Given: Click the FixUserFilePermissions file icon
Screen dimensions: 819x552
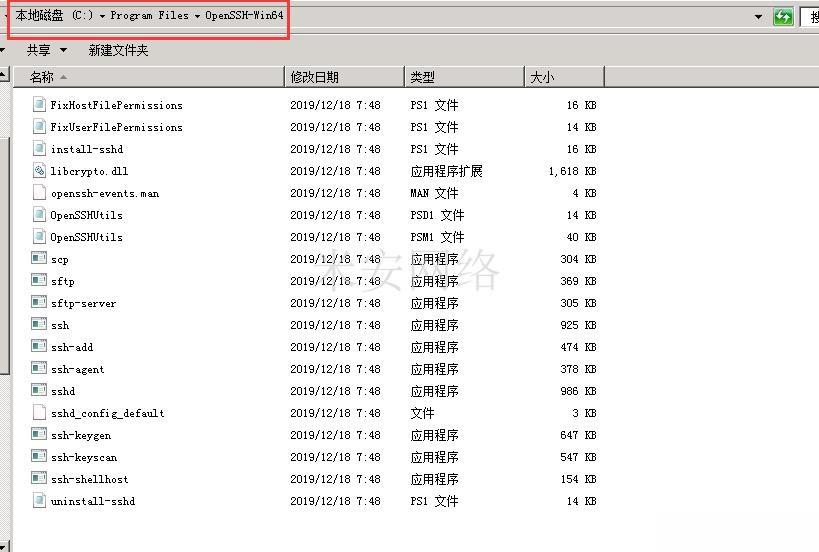Looking at the screenshot, I should pyautogui.click(x=39, y=126).
